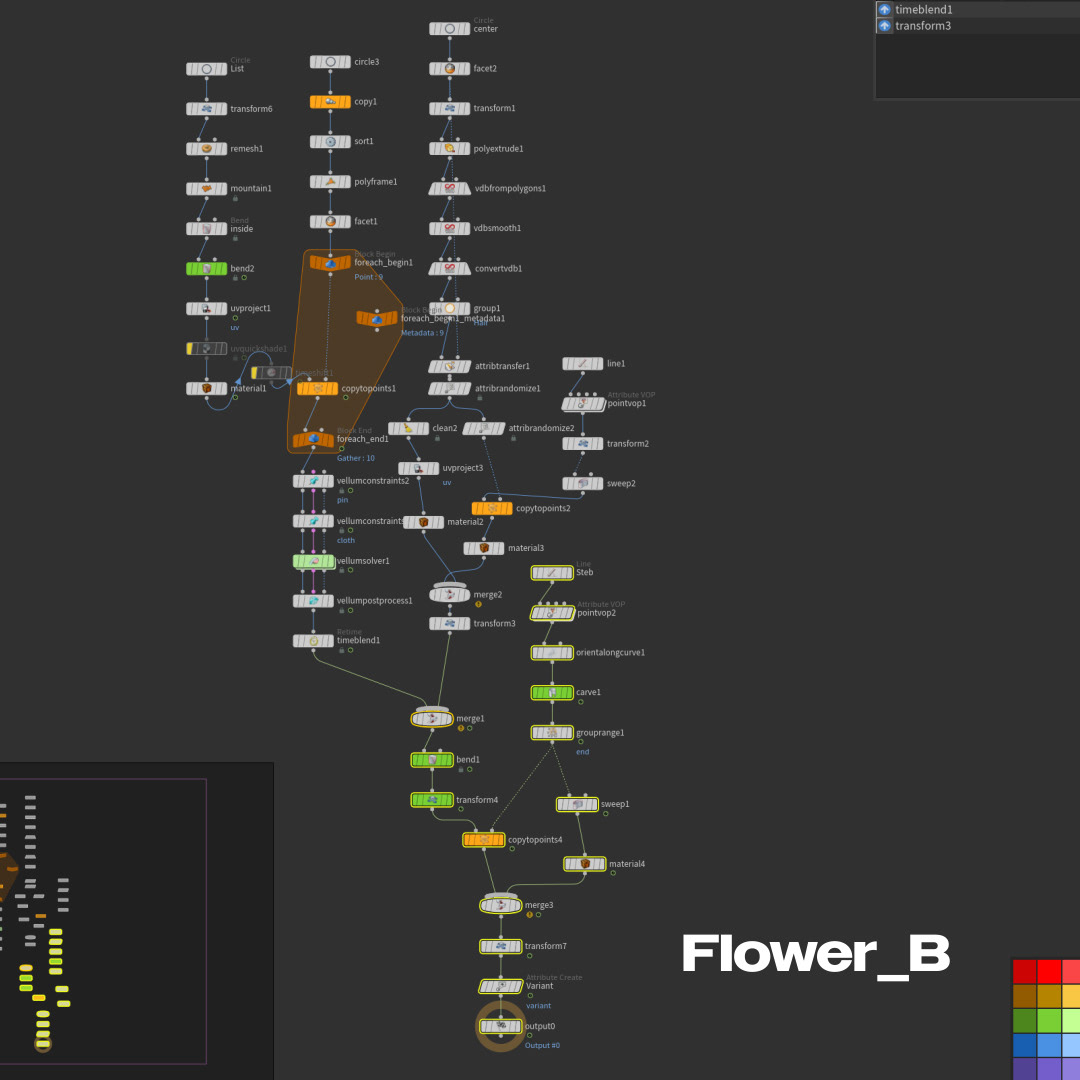Click the output0 node icon
The height and width of the screenshot is (1080, 1080).
coord(500,1026)
